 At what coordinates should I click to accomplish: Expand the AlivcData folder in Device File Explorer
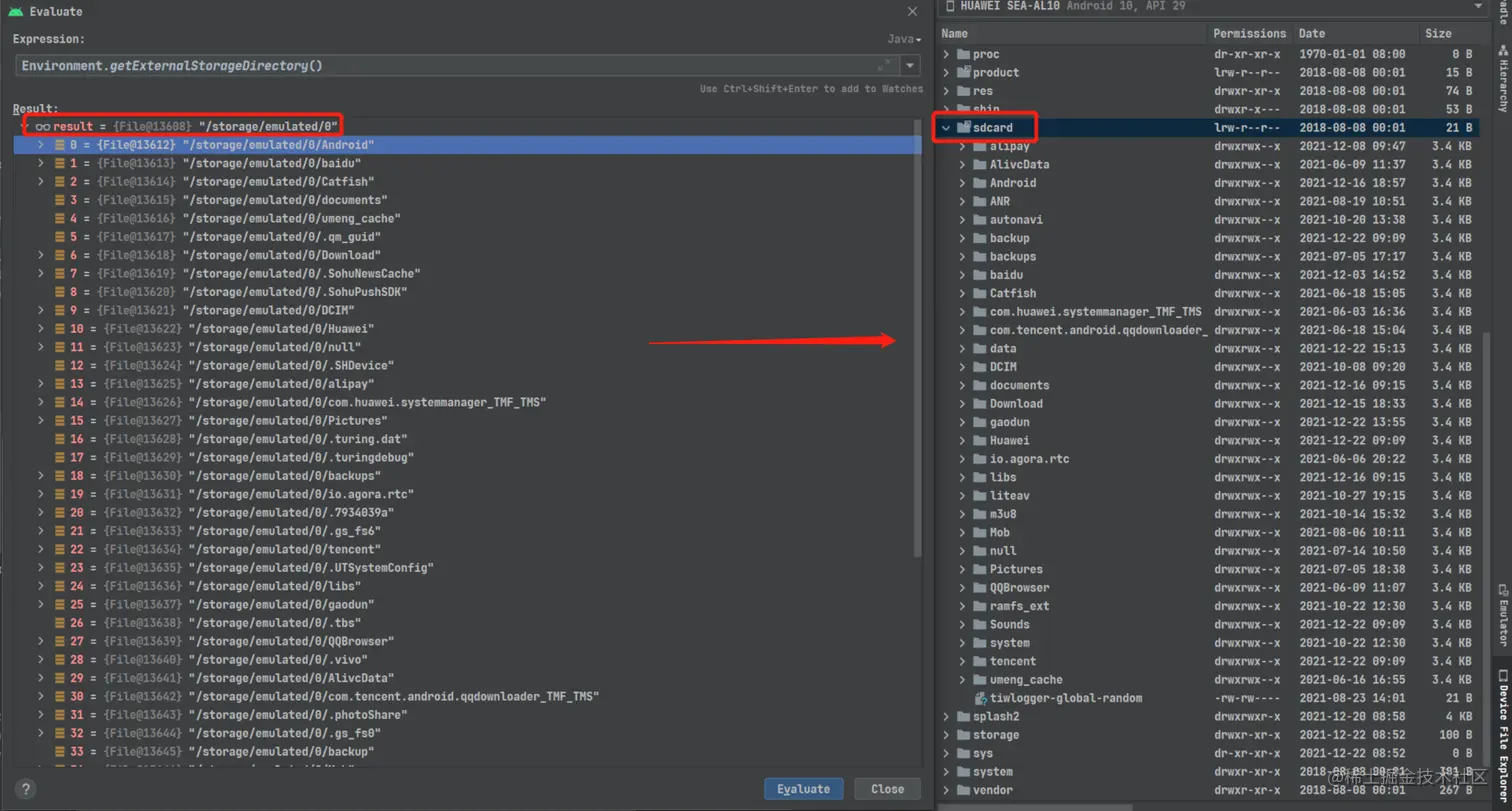click(x=963, y=164)
